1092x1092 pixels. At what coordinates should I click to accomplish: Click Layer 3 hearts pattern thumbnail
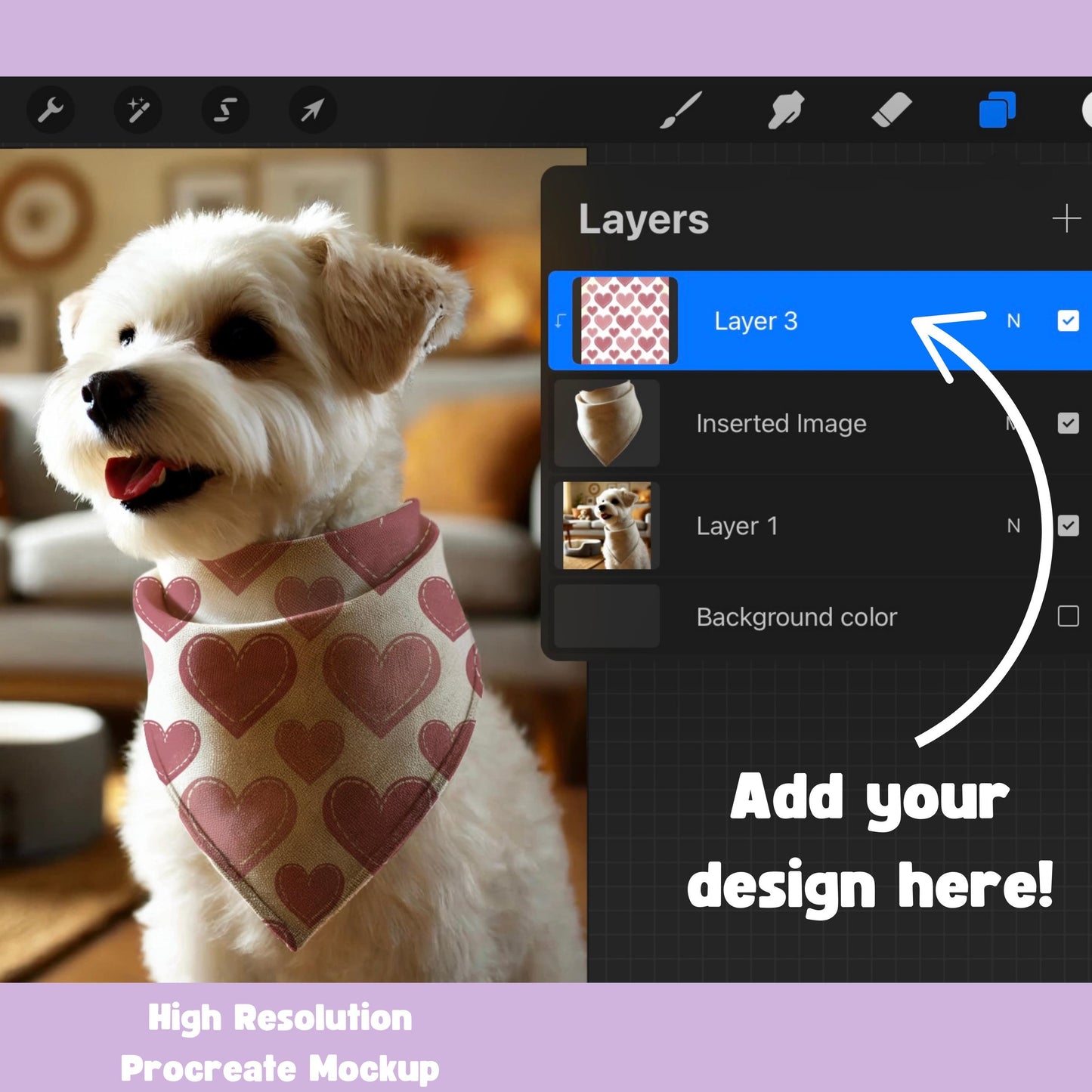pyautogui.click(x=624, y=321)
